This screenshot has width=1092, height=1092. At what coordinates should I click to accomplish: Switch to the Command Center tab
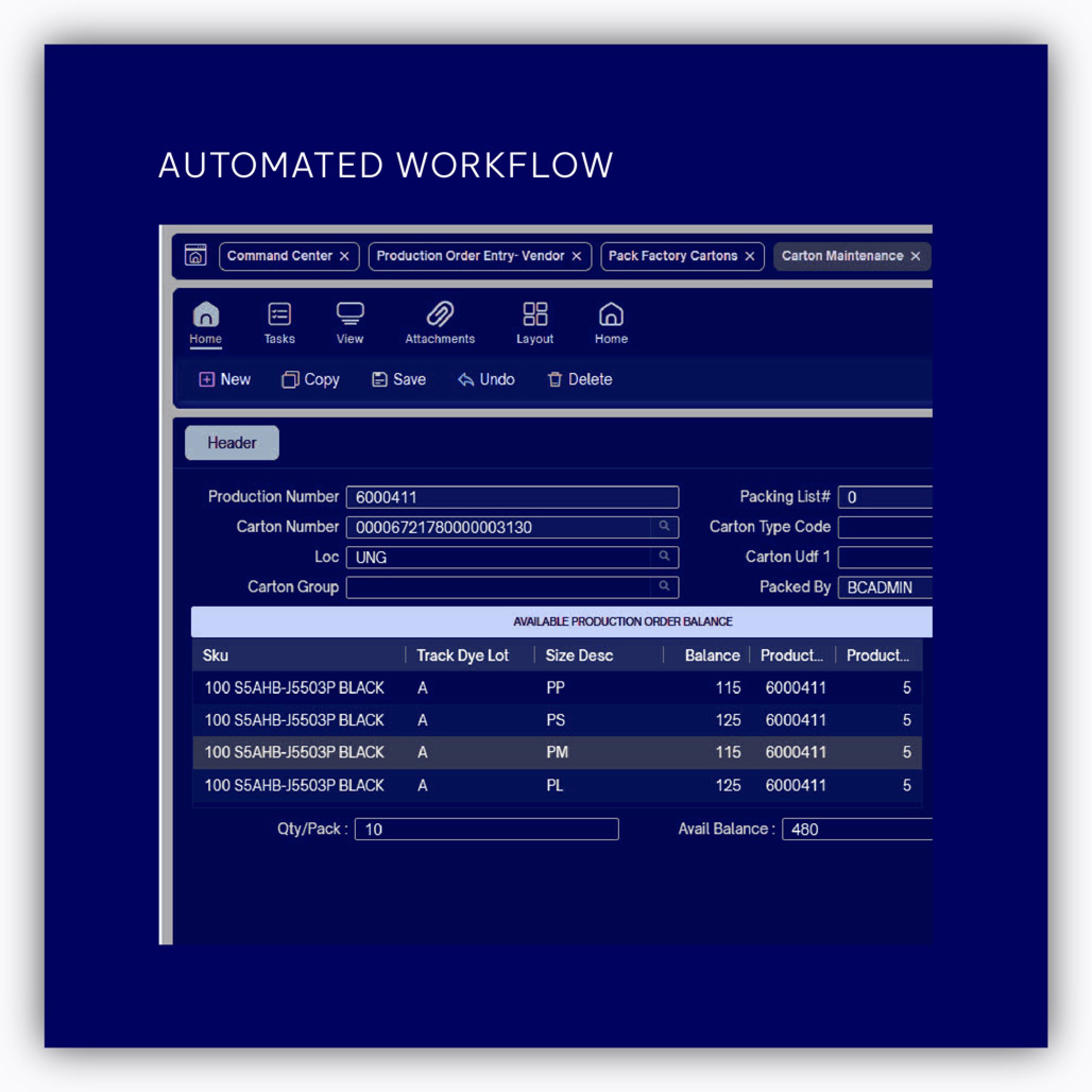279,256
